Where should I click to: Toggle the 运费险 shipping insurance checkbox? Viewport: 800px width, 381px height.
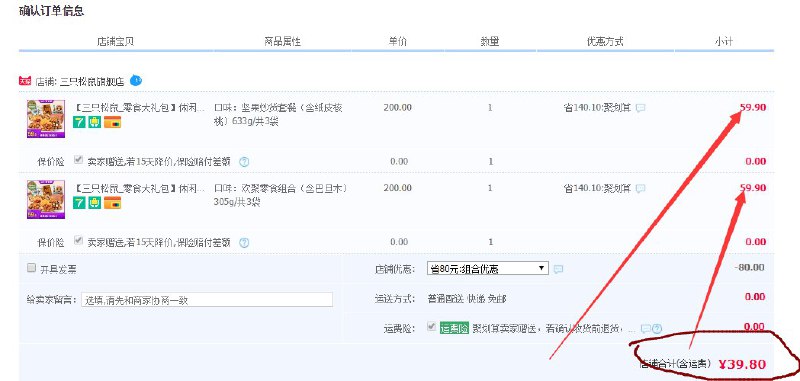coord(432,326)
